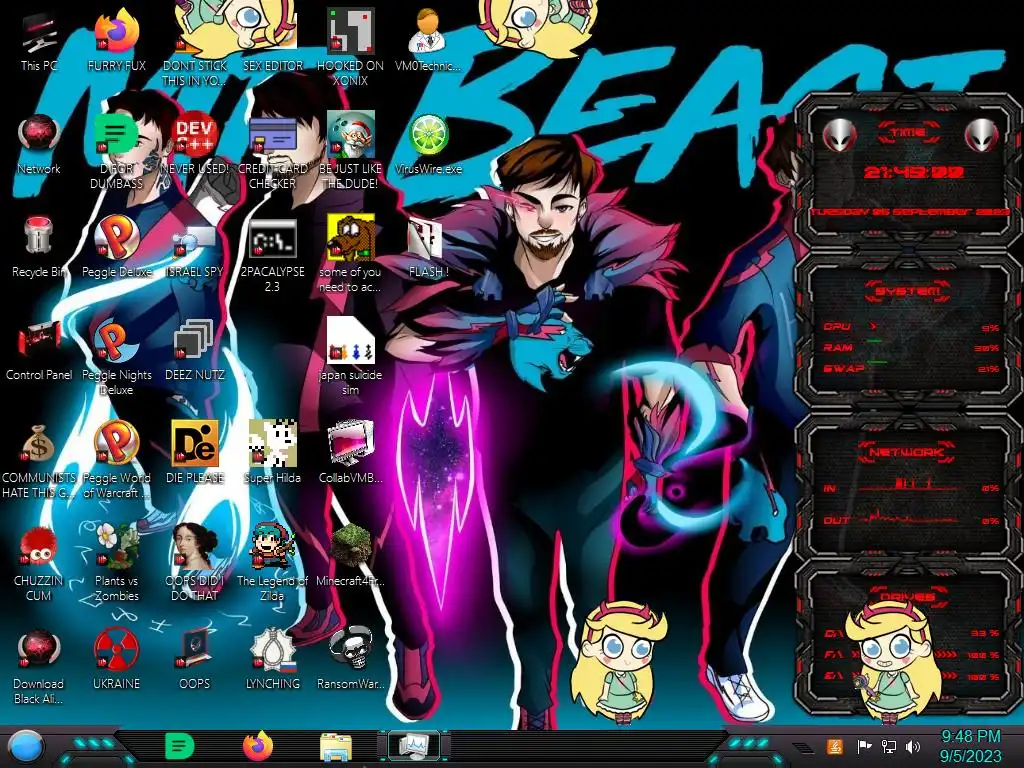
Task: Open the DEEZ NUTZ shortcut
Action: point(195,351)
